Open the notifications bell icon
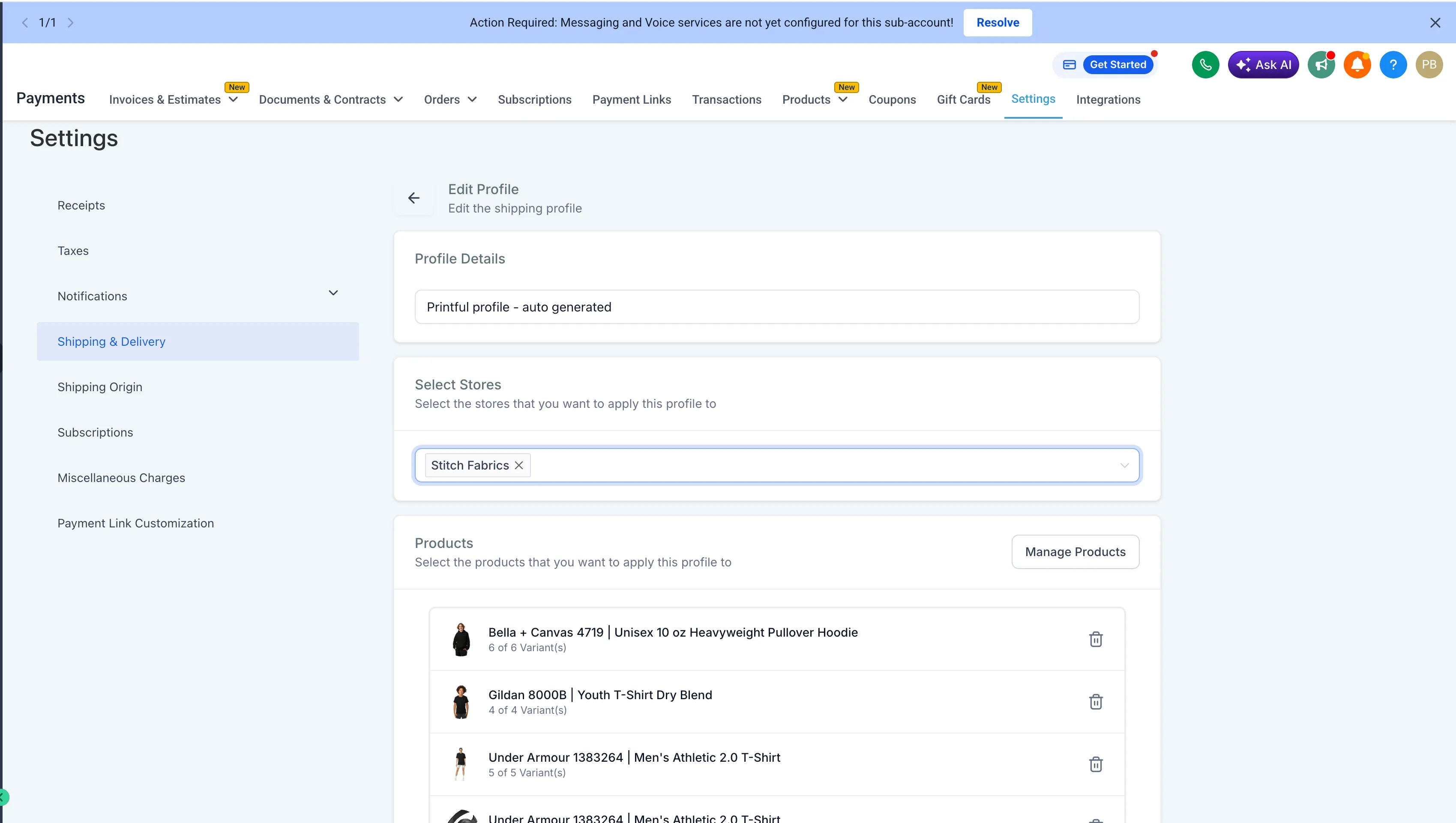The width and height of the screenshot is (1456, 823). [1357, 64]
